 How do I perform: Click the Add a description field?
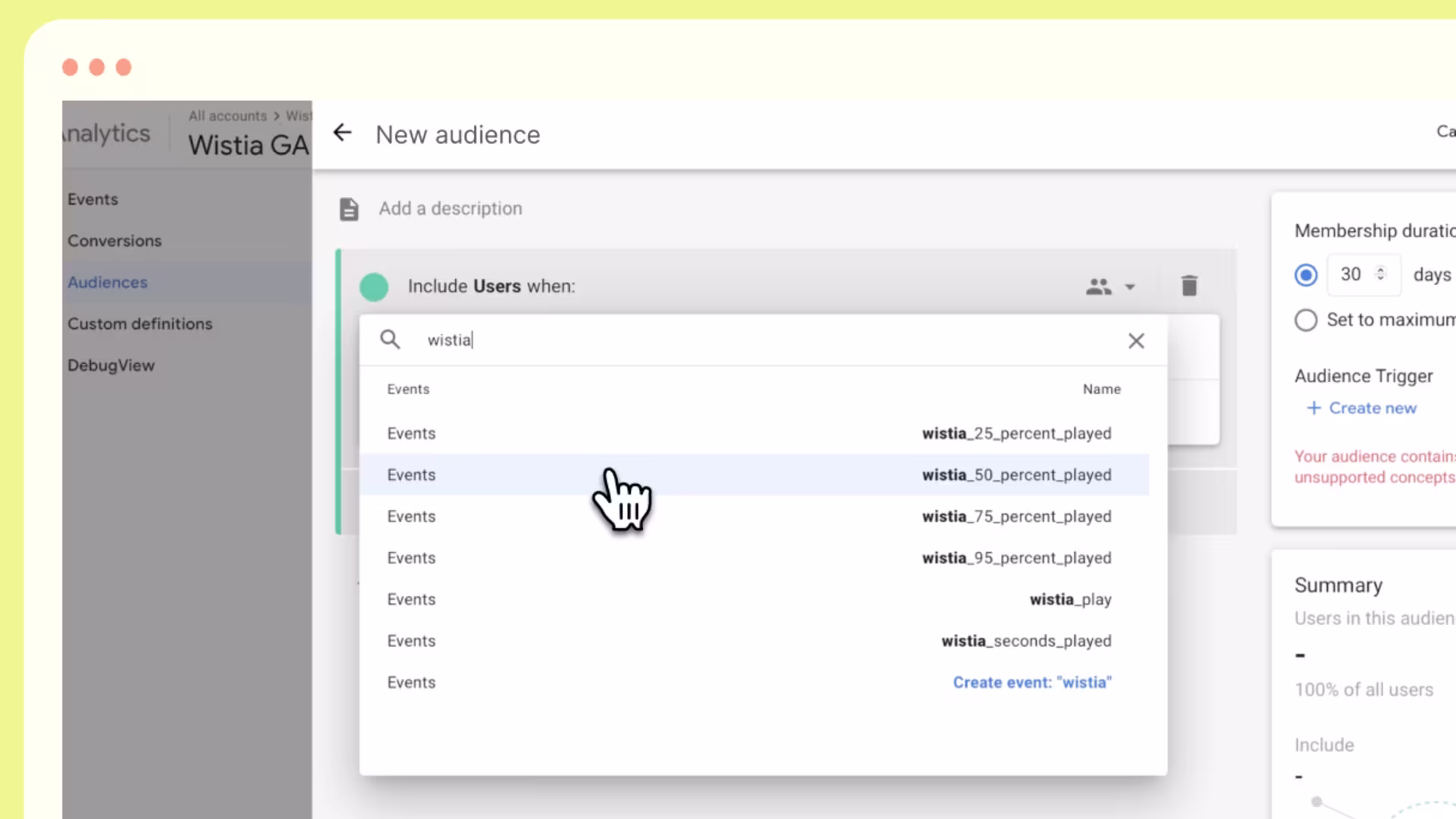(450, 209)
